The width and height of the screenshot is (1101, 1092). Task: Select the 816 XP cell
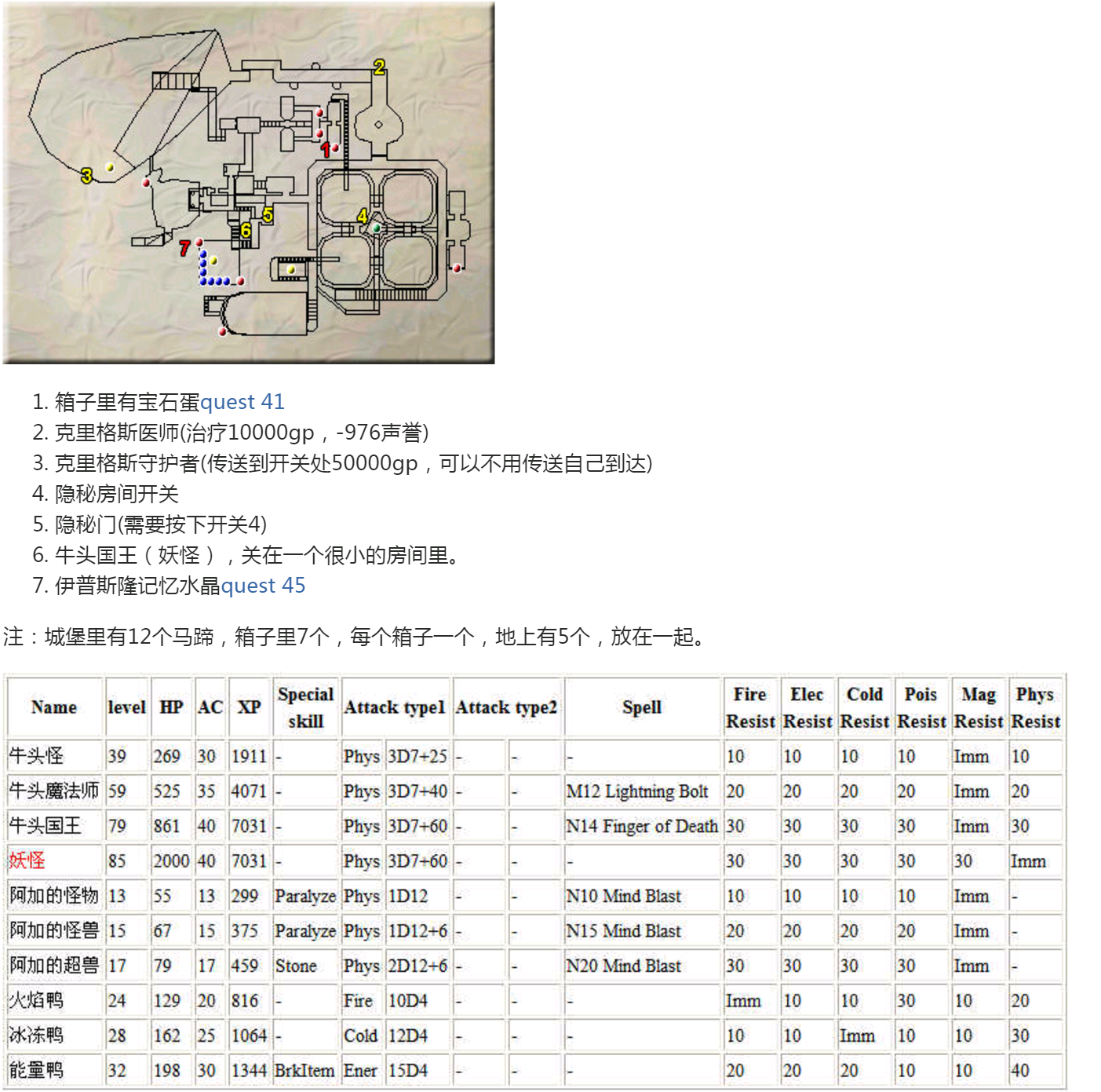pyautogui.click(x=250, y=1001)
